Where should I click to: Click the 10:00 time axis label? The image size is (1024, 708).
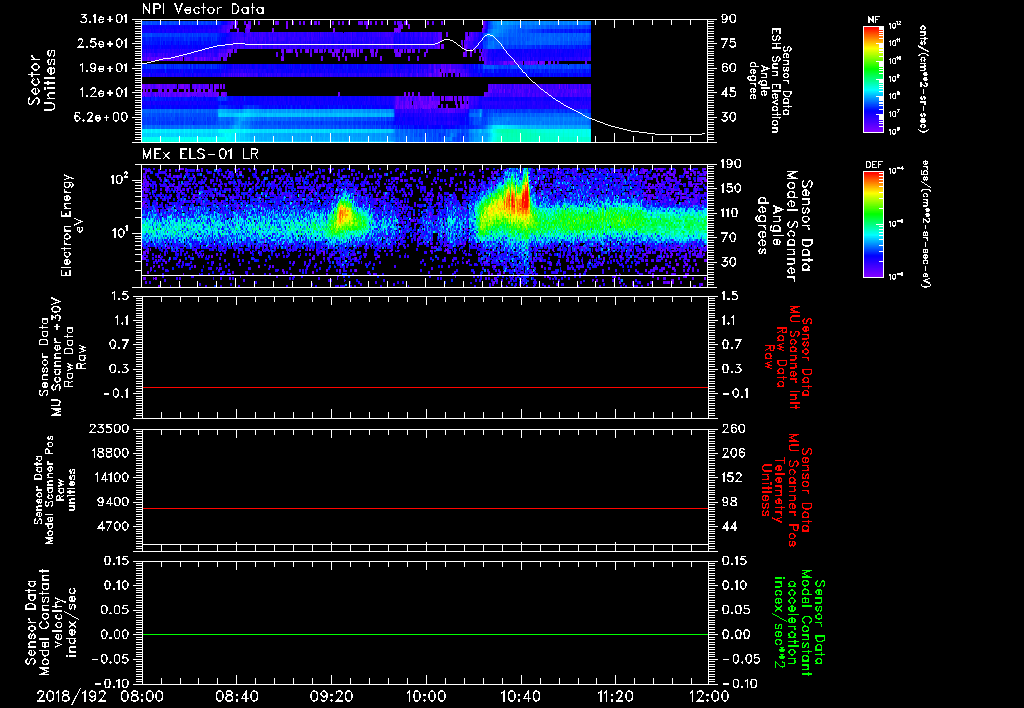pos(426,696)
